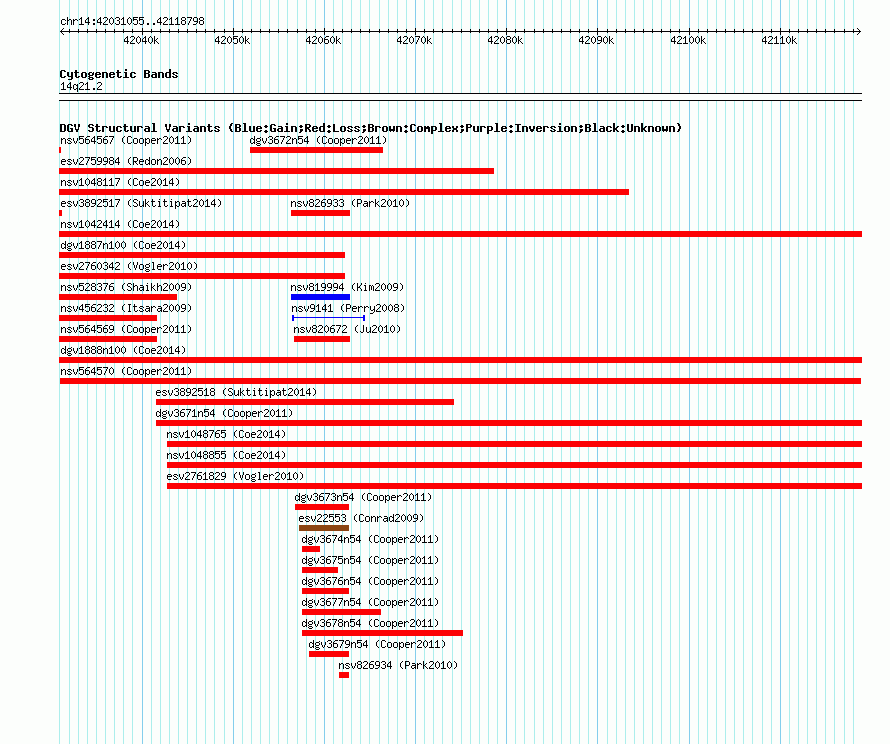Viewport: 890px width, 744px height.
Task: Select the brown complex bar under esv22553
Action: [324, 528]
